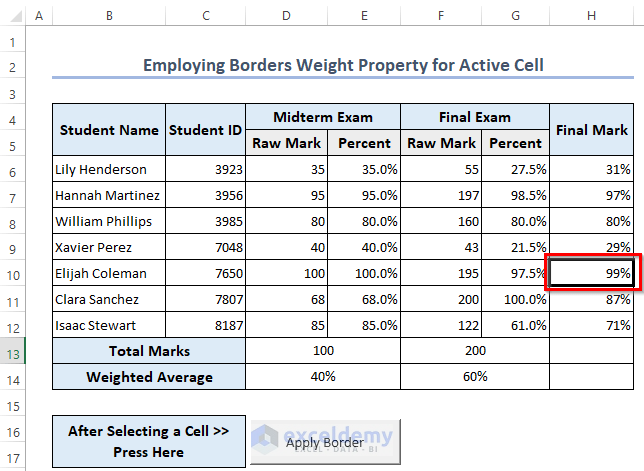Select row 13 header
The height and width of the screenshot is (471, 644).
point(12,351)
